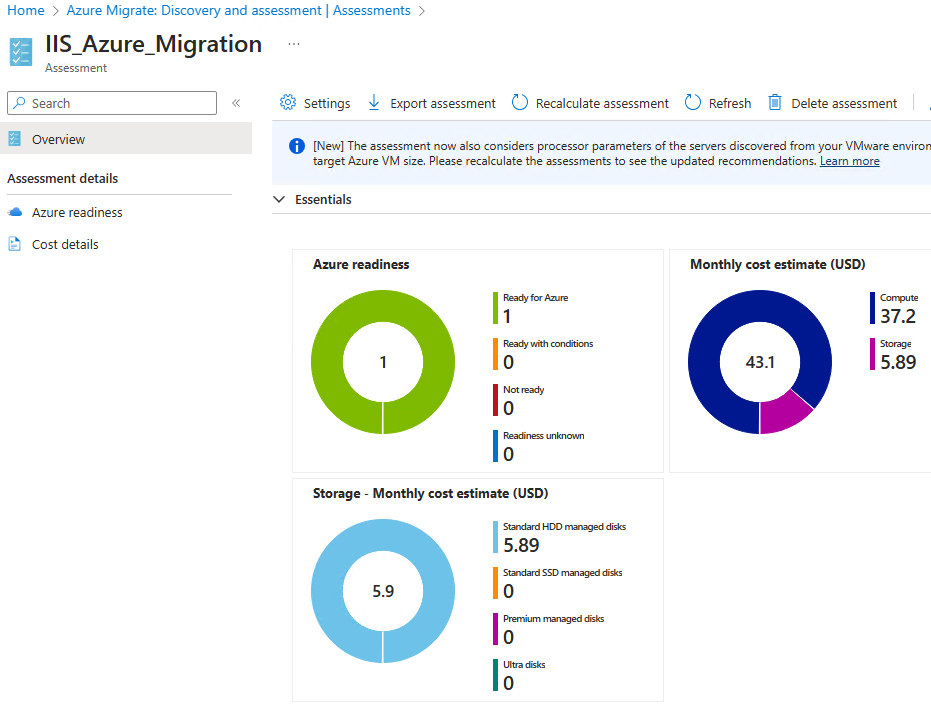Screen dimensions: 931x708
Task: Click the Premium managed disks label
Action: click(x=553, y=618)
